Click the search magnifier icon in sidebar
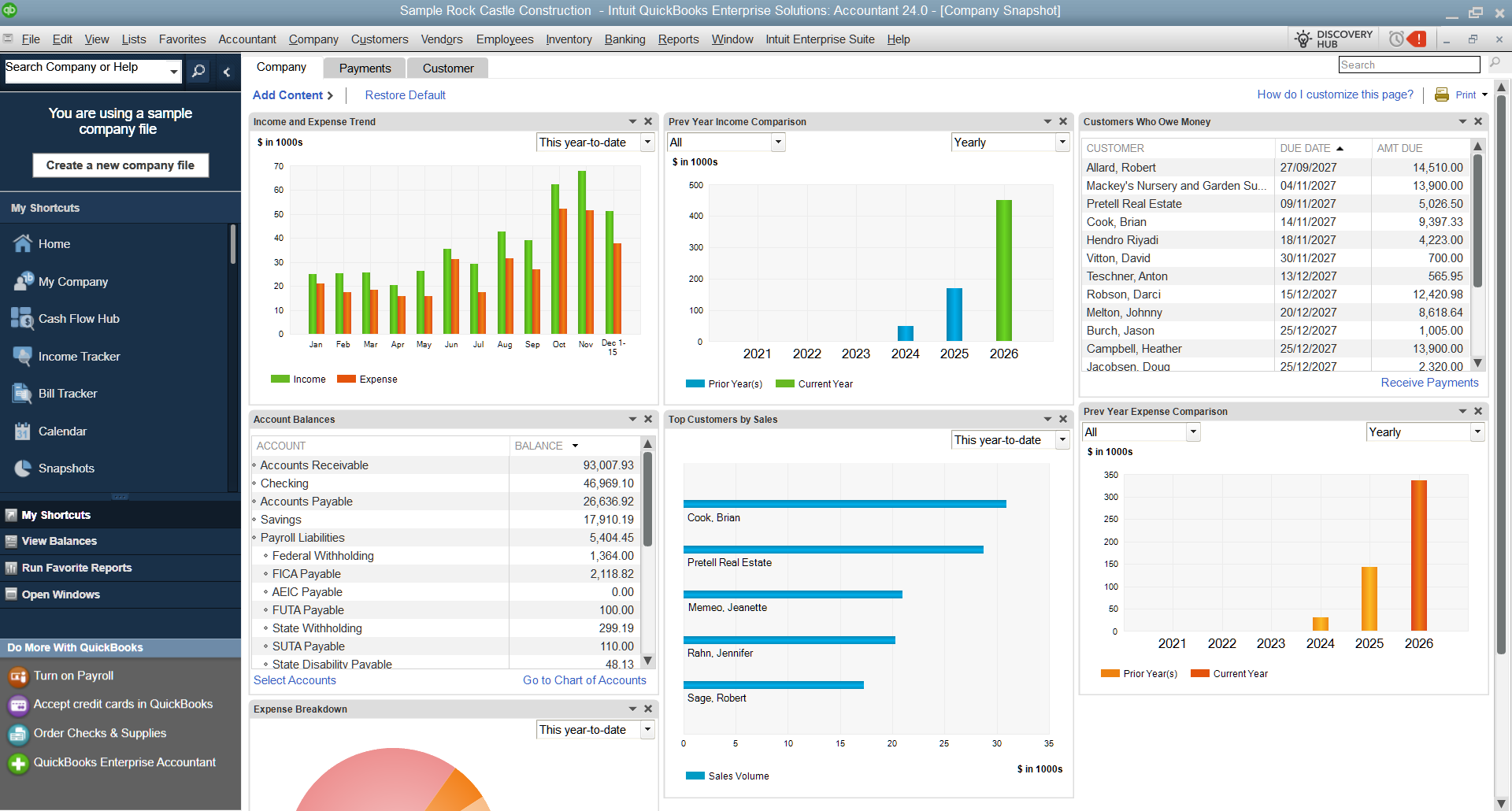The image size is (1512, 811). 199,71
